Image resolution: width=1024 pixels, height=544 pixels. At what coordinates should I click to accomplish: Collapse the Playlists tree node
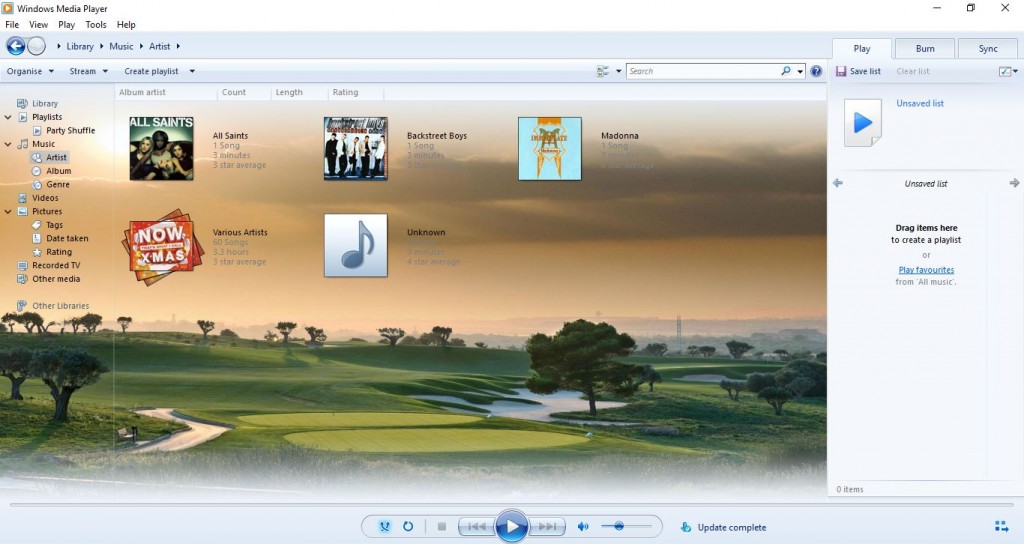(8, 118)
